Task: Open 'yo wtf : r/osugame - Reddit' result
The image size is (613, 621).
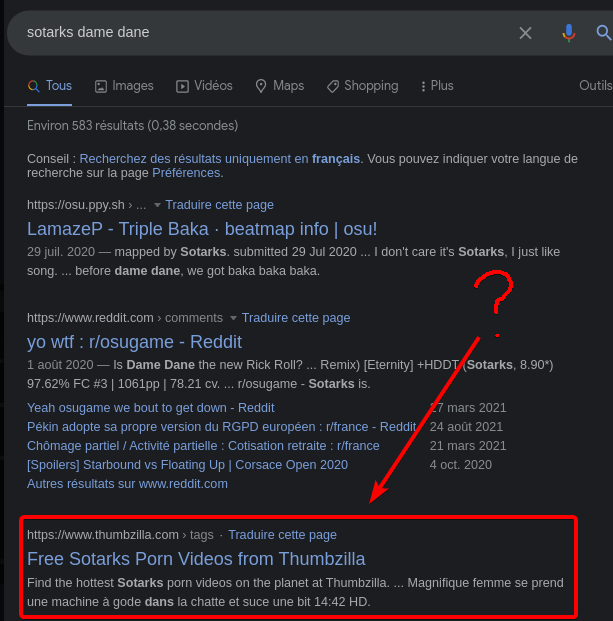Action: point(134,342)
